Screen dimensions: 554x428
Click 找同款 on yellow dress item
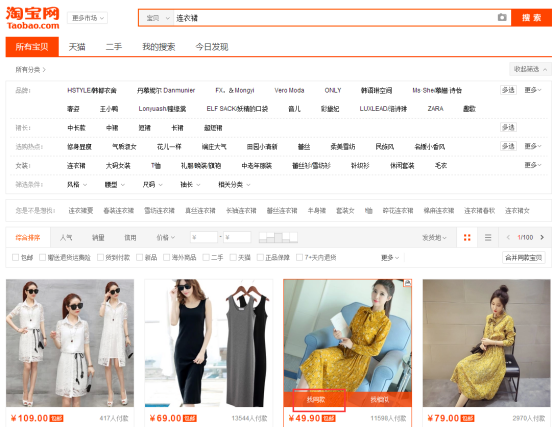pyautogui.click(x=316, y=399)
